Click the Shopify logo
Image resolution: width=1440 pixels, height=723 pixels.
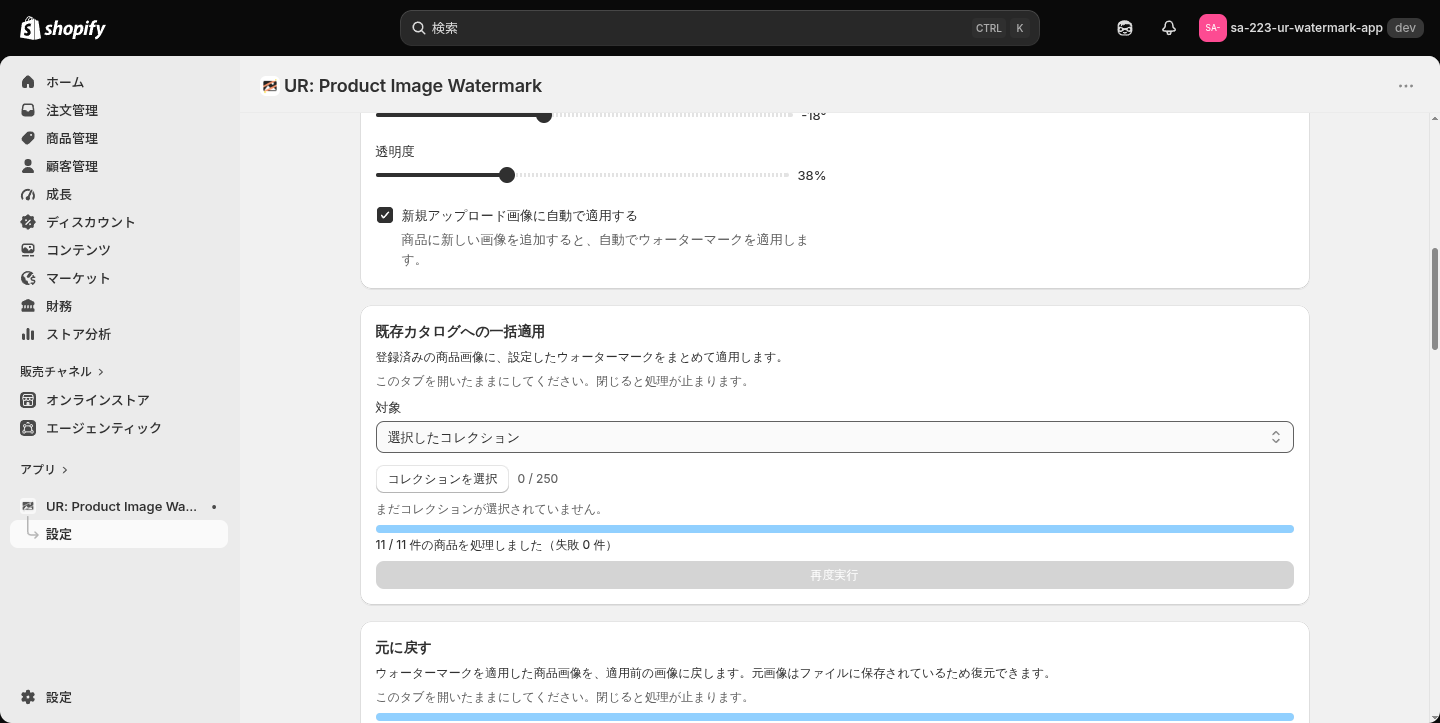(x=63, y=28)
